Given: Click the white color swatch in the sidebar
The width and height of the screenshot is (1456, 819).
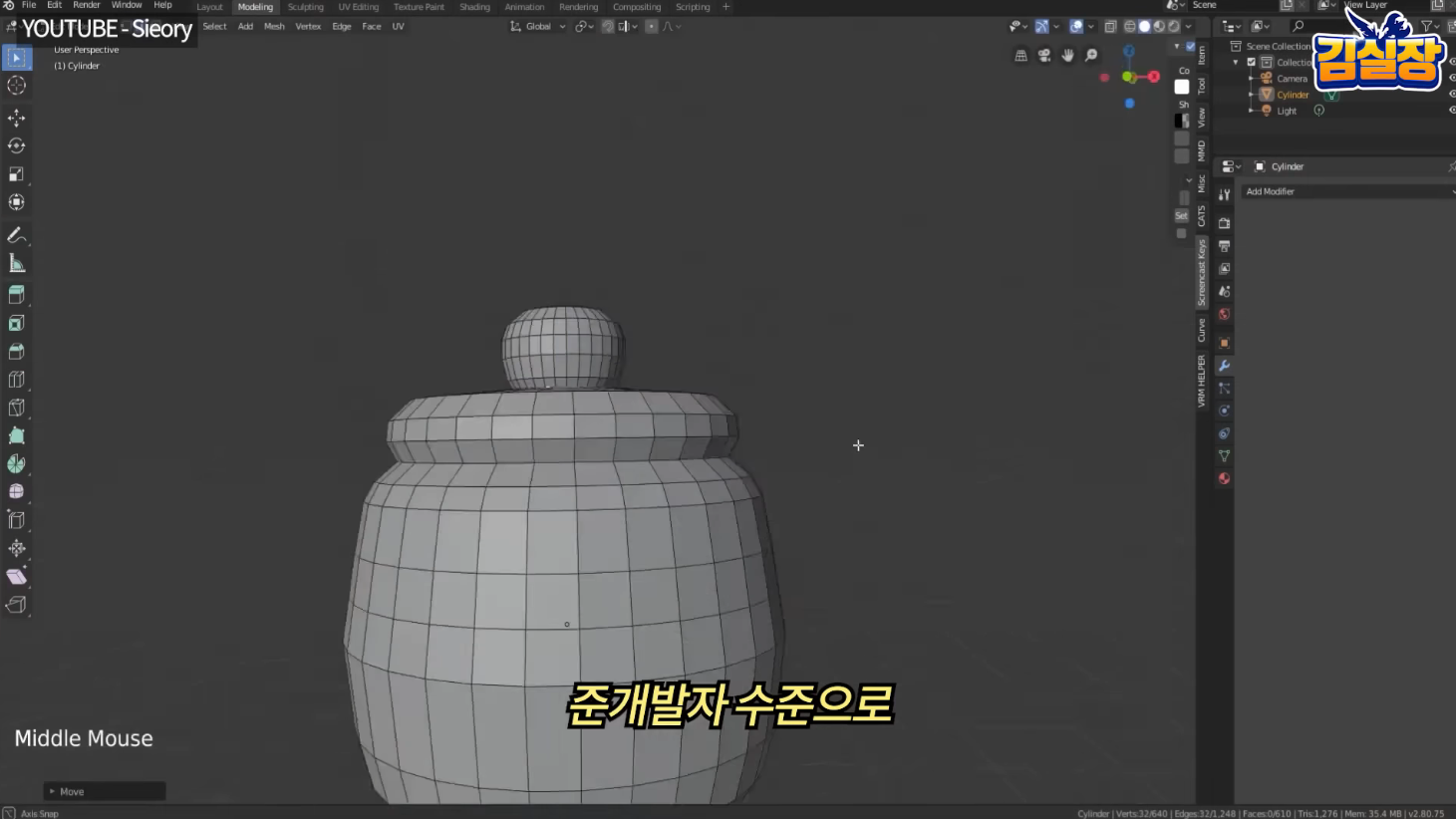Looking at the screenshot, I should pyautogui.click(x=1181, y=87).
